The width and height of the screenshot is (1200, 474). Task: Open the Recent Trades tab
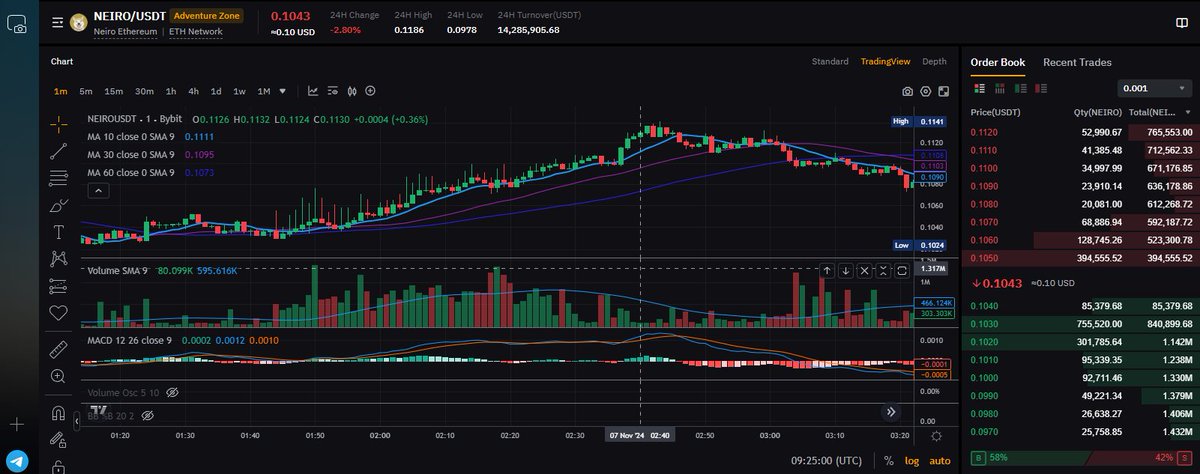tap(1077, 62)
